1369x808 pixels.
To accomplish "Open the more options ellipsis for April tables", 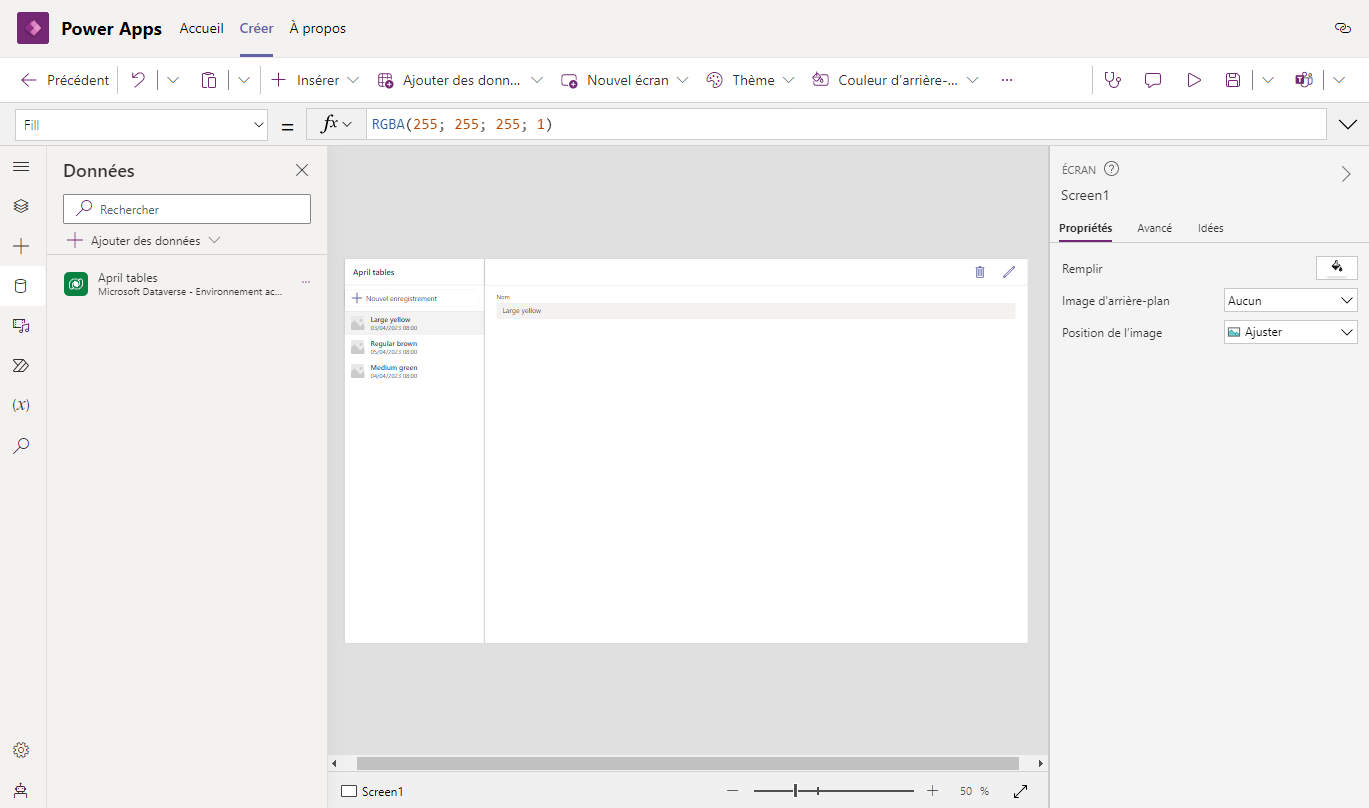I will tap(306, 284).
